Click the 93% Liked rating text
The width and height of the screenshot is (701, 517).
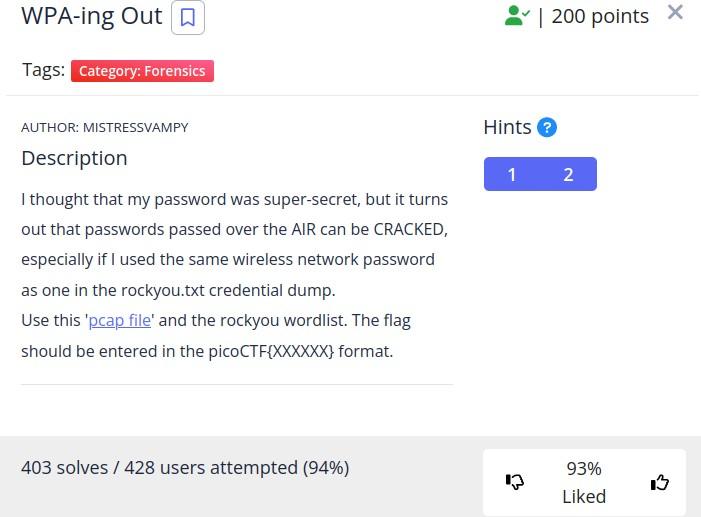pos(584,482)
